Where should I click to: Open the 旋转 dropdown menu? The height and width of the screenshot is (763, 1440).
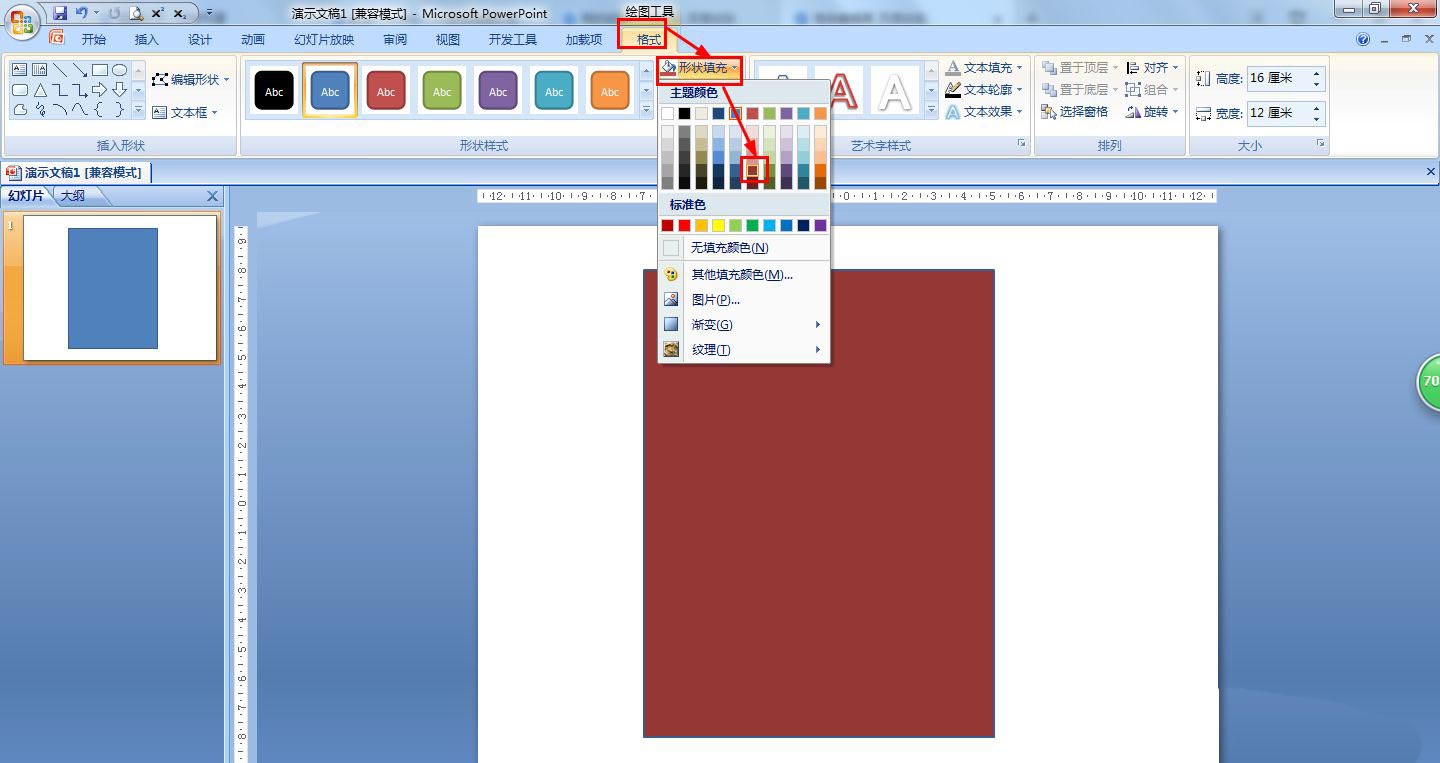(x=1153, y=112)
